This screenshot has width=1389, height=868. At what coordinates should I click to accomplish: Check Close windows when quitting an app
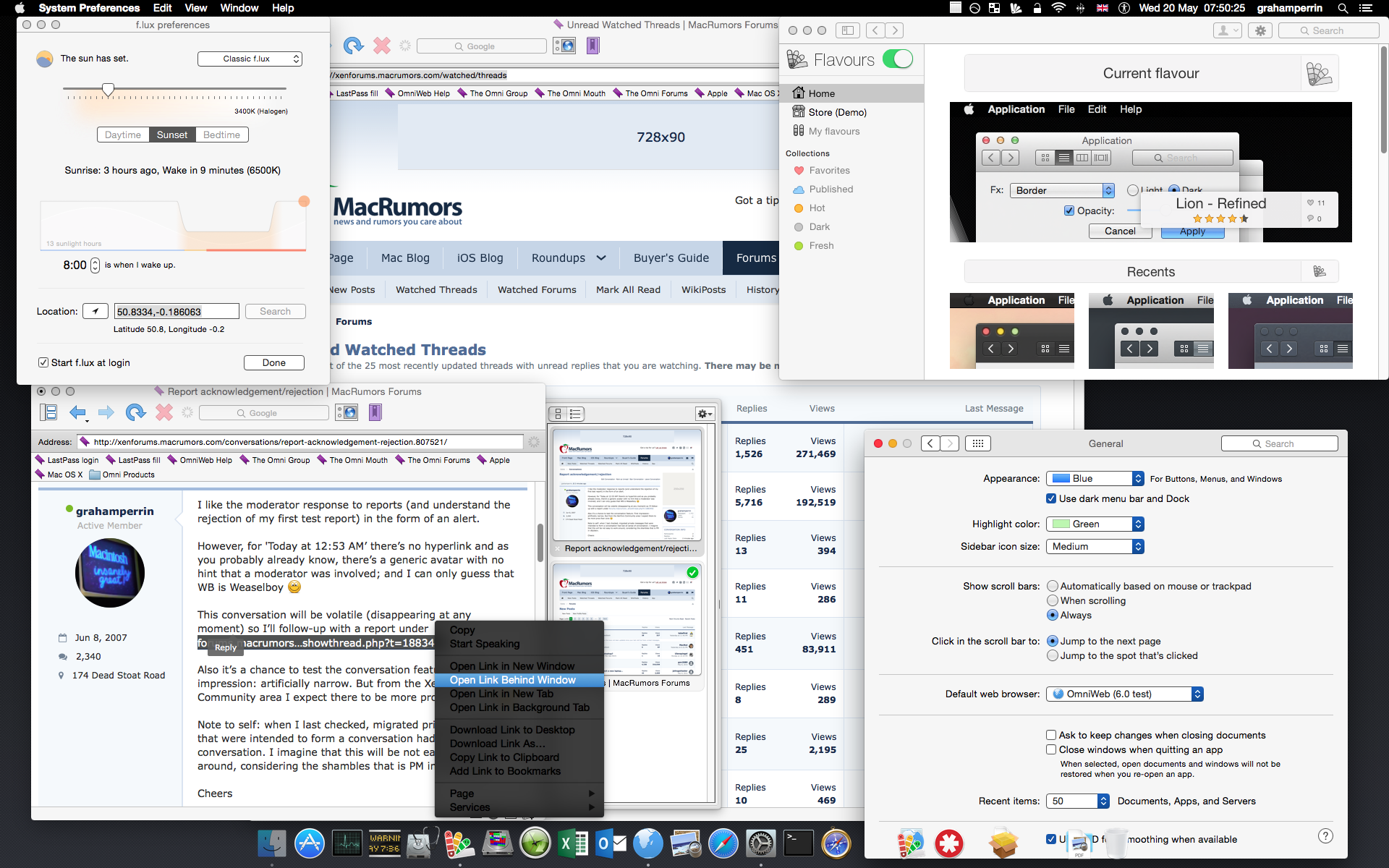click(1051, 749)
